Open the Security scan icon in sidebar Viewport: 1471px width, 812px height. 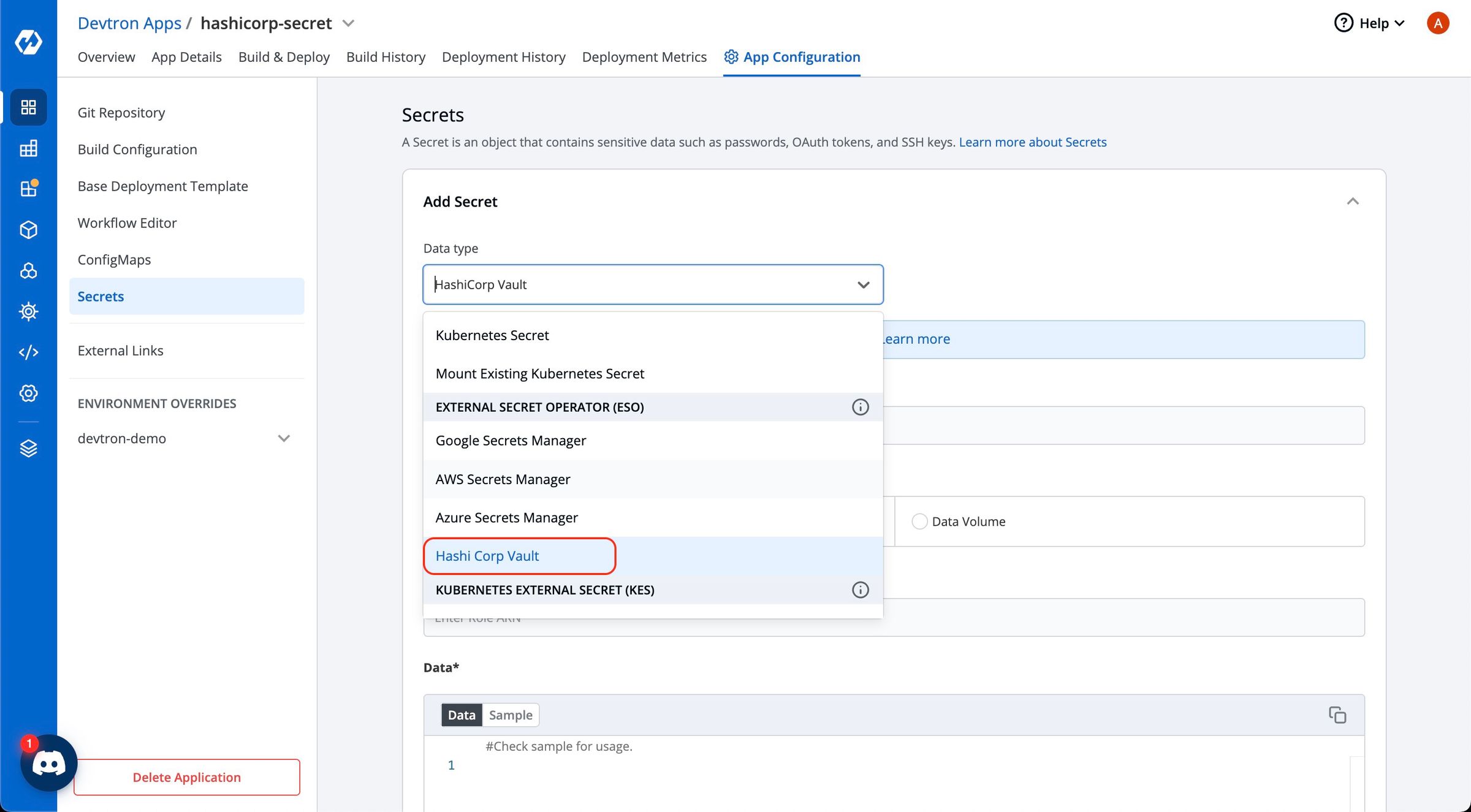click(28, 311)
